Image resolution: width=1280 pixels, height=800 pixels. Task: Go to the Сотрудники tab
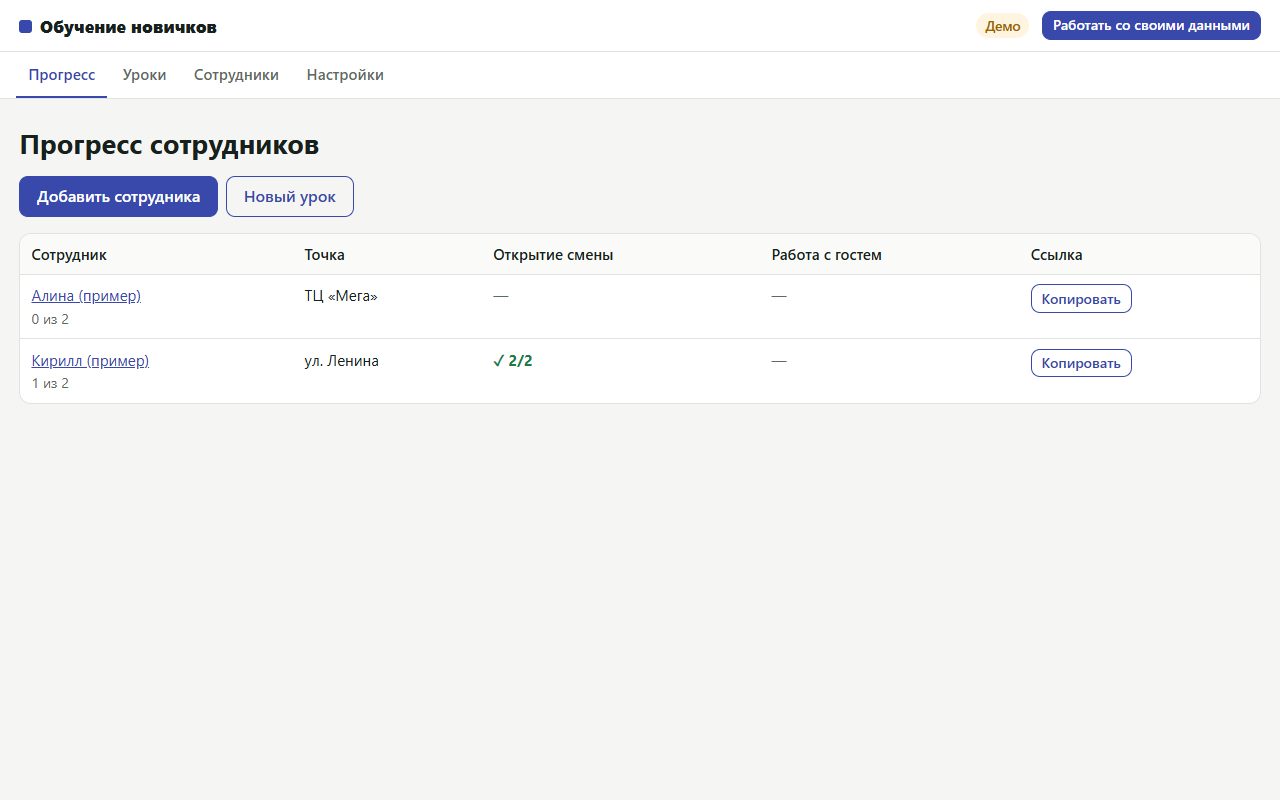pyautogui.click(x=236, y=75)
